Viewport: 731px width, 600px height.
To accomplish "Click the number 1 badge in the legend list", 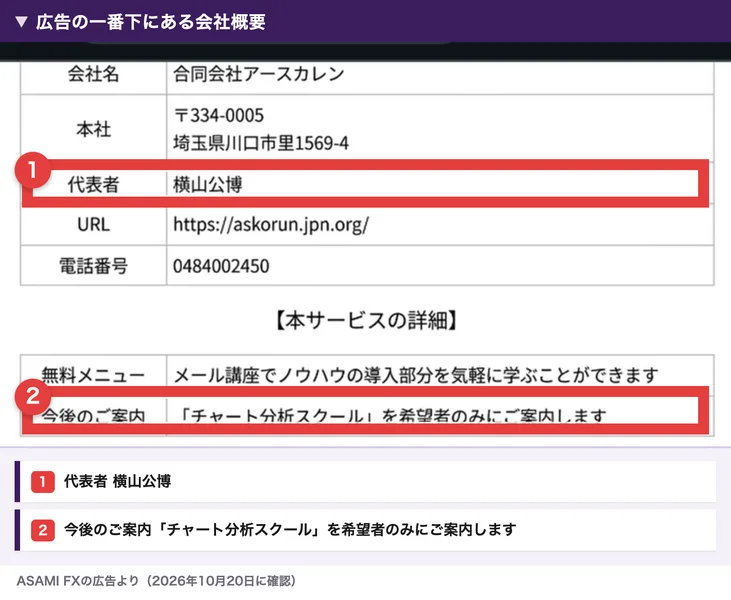I will coord(43,482).
